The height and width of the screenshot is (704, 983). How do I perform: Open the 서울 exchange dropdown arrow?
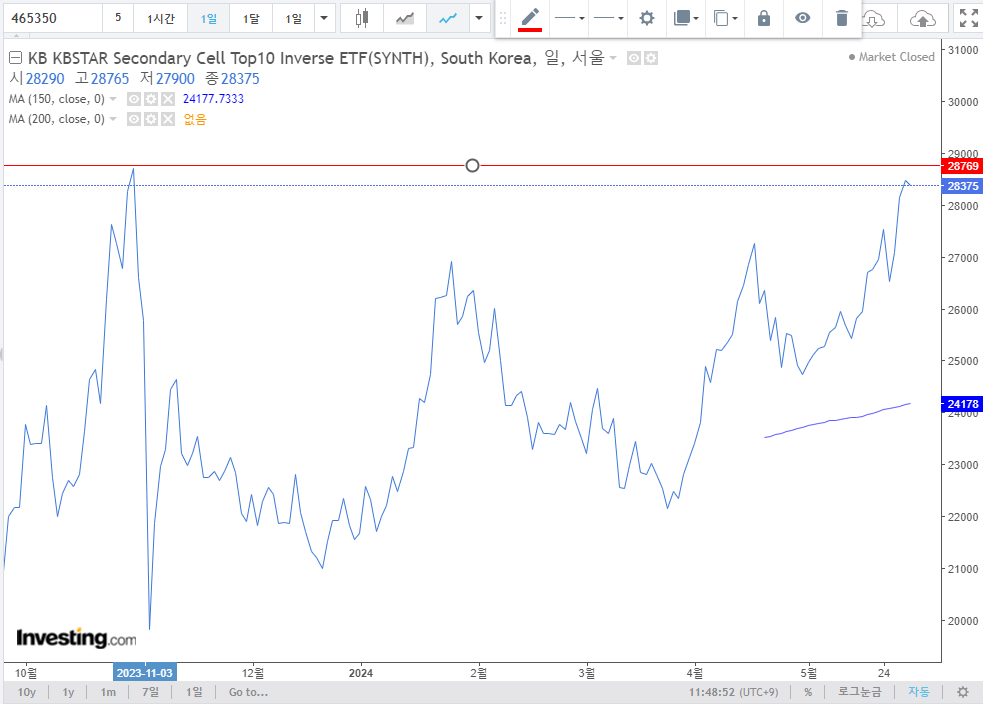tap(612, 58)
